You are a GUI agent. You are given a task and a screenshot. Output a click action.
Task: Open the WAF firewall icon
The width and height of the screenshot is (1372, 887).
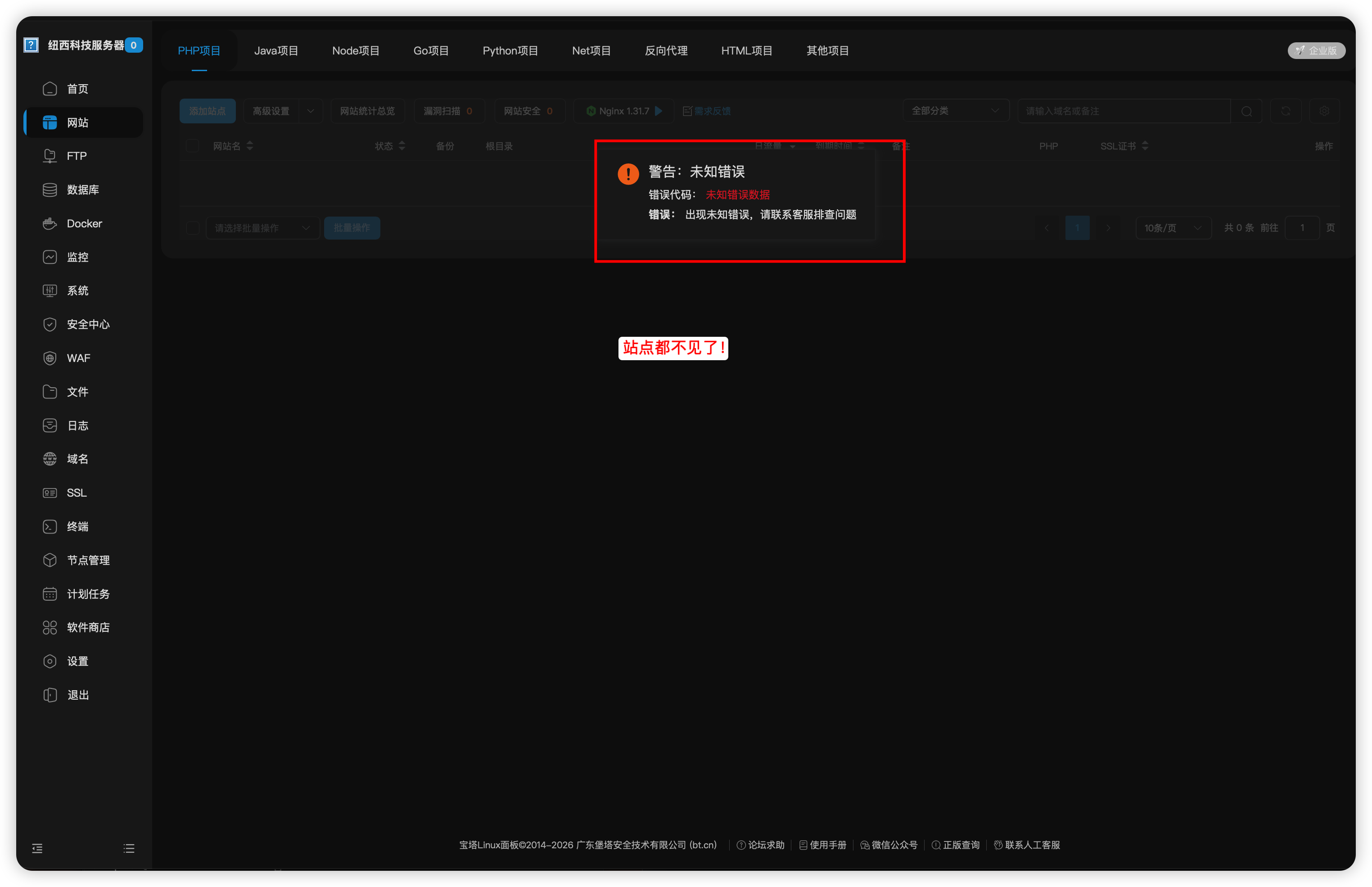[50, 358]
